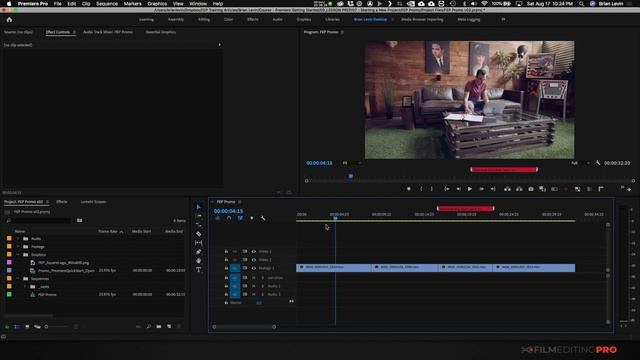Select Editing workspace
The height and width of the screenshot is (360, 640).
point(204,19)
